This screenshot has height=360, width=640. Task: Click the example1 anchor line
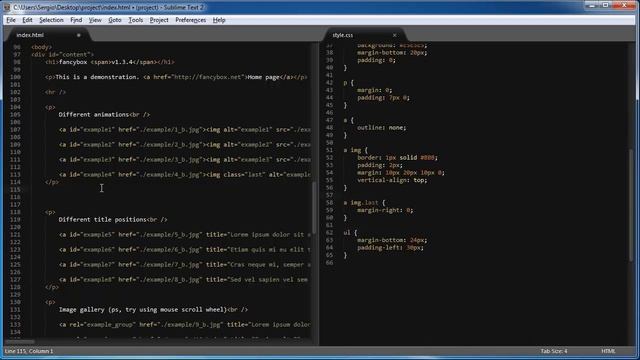coord(184,130)
